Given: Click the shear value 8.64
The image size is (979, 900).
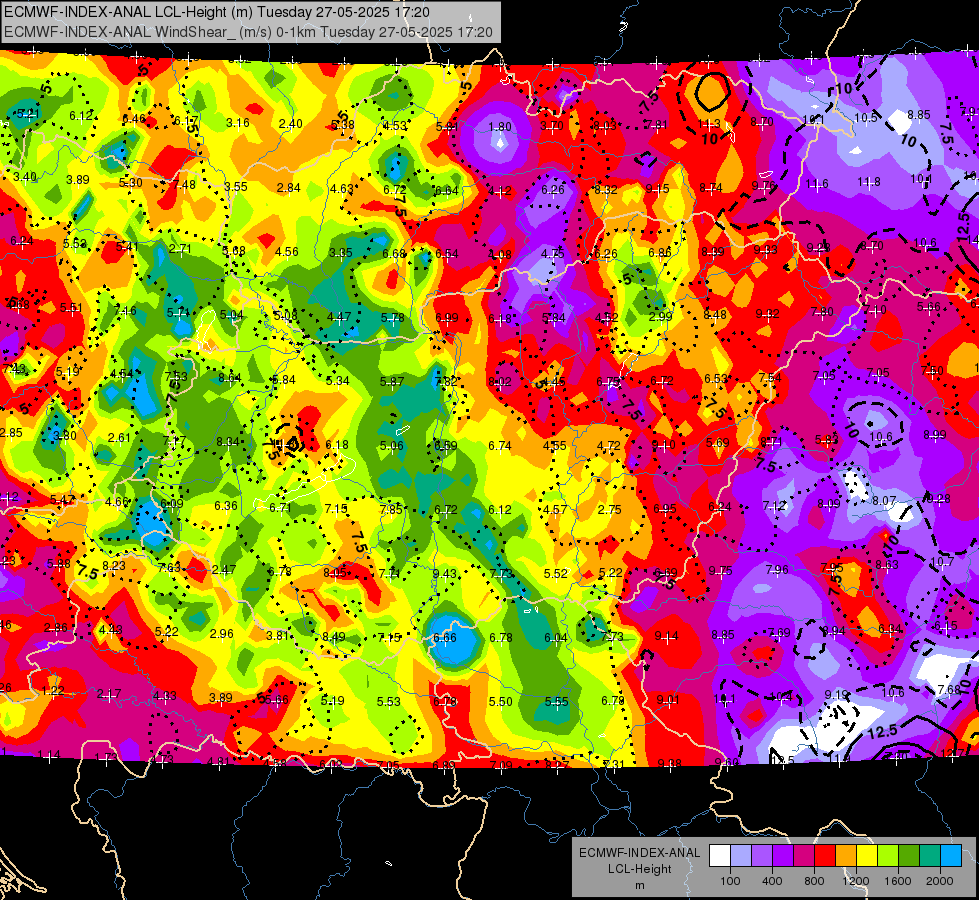Looking at the screenshot, I should (x=229, y=377).
